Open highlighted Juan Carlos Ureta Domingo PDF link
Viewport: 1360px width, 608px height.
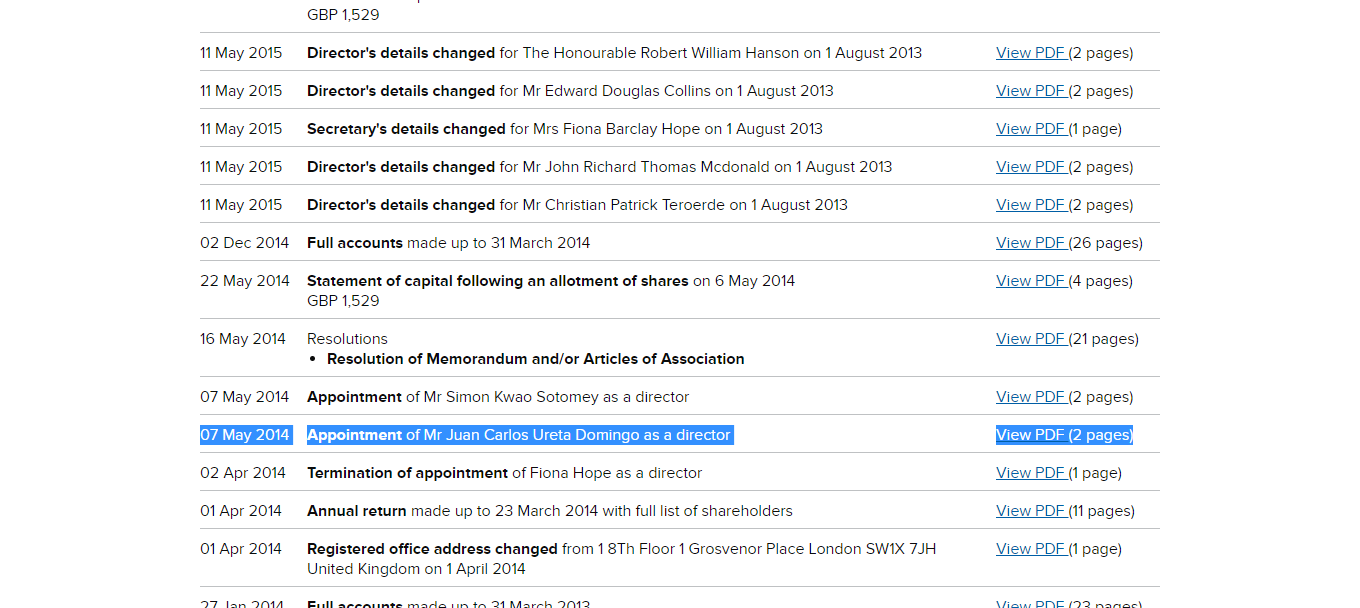pyautogui.click(x=1031, y=435)
